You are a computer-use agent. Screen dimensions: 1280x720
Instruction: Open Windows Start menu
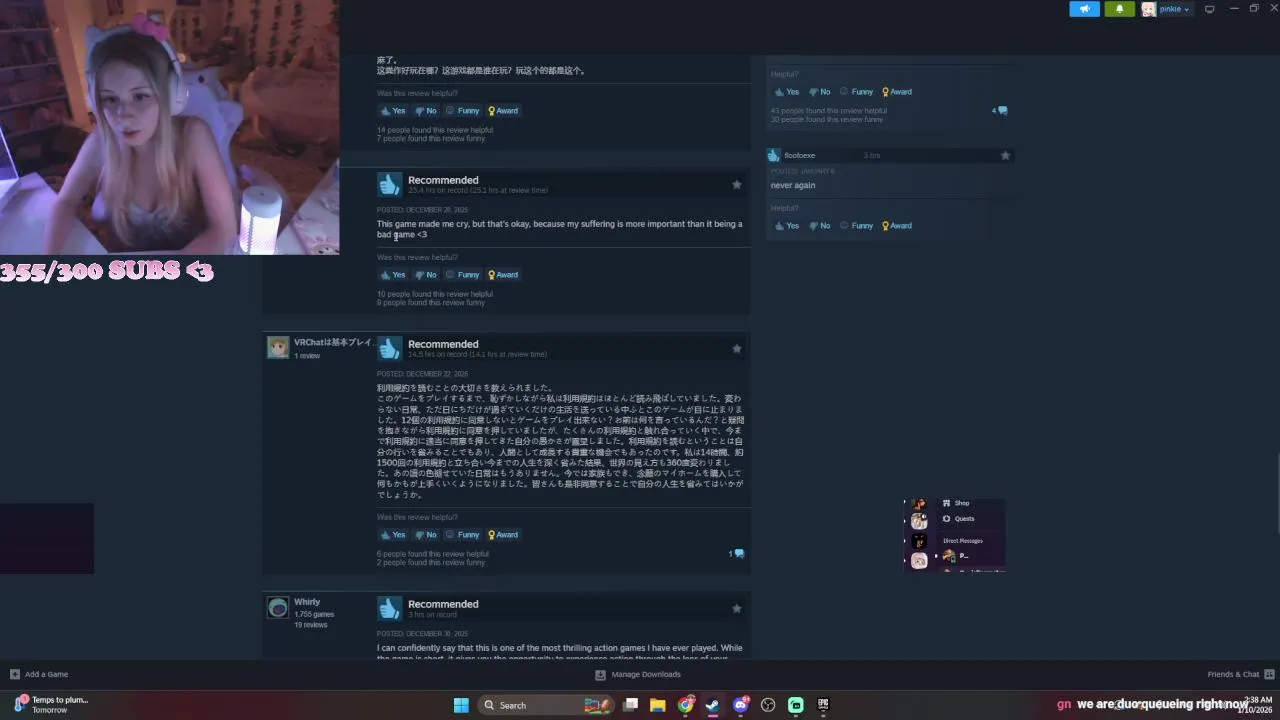pos(461,705)
